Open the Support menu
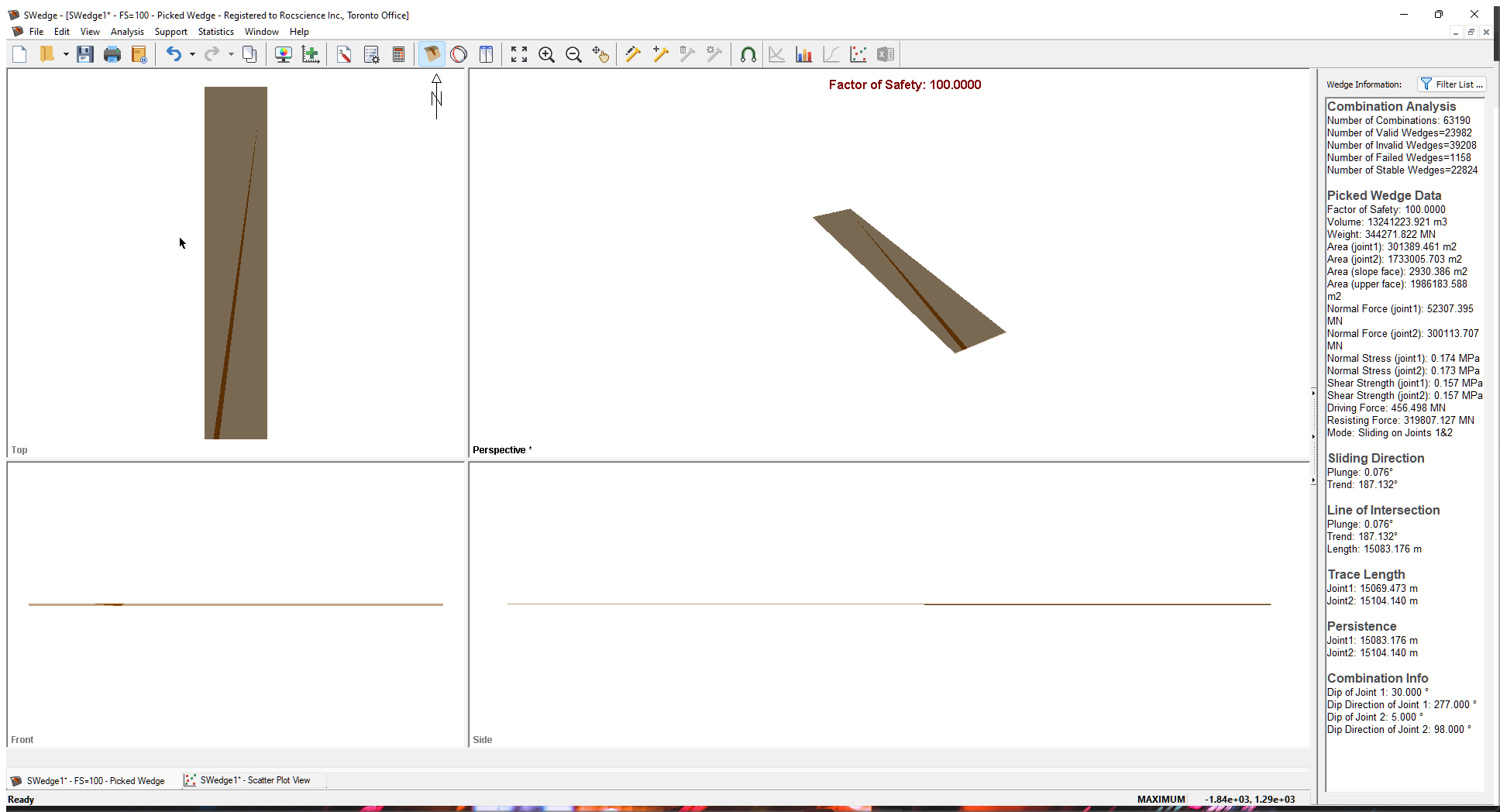1500x812 pixels. (x=170, y=32)
